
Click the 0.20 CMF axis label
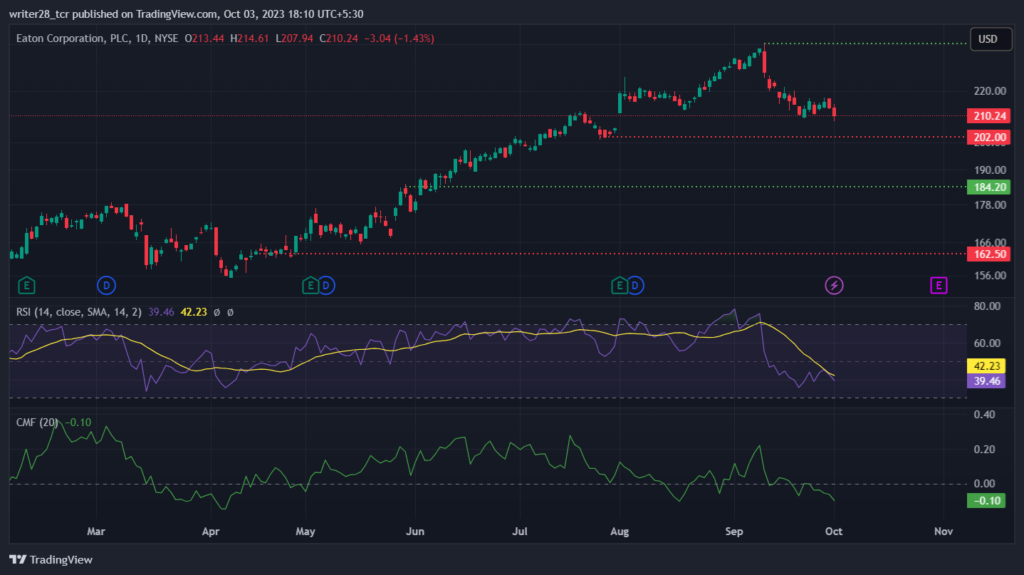pos(984,450)
